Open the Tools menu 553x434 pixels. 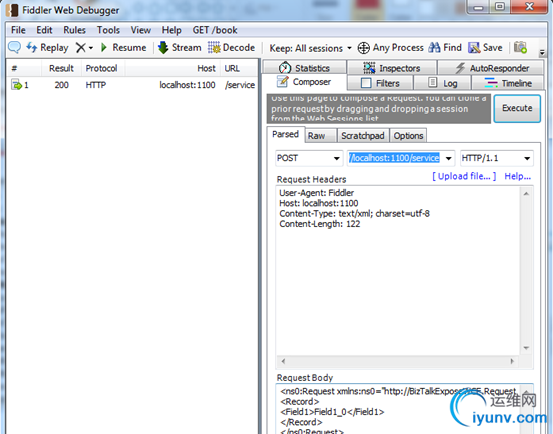tap(108, 30)
